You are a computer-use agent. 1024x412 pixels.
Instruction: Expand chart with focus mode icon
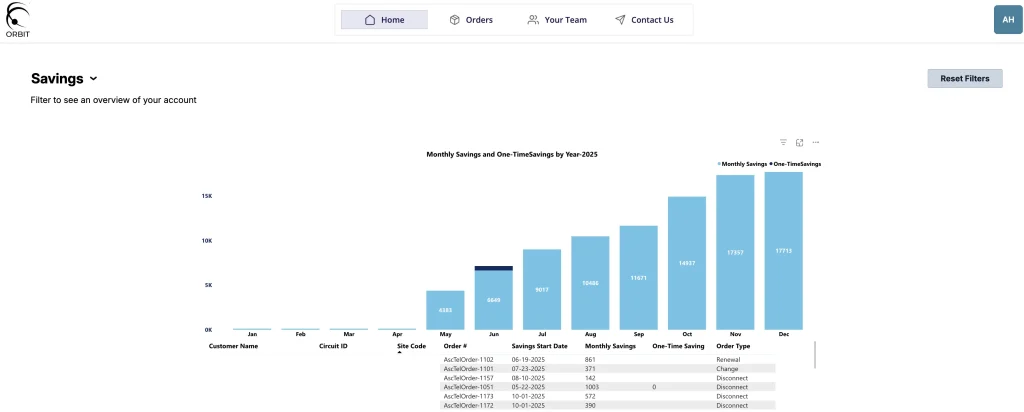pyautogui.click(x=800, y=142)
